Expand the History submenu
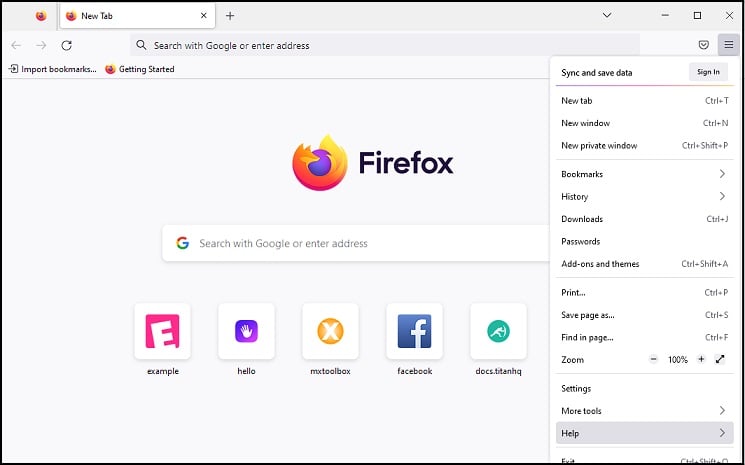745x465 pixels. tap(645, 196)
